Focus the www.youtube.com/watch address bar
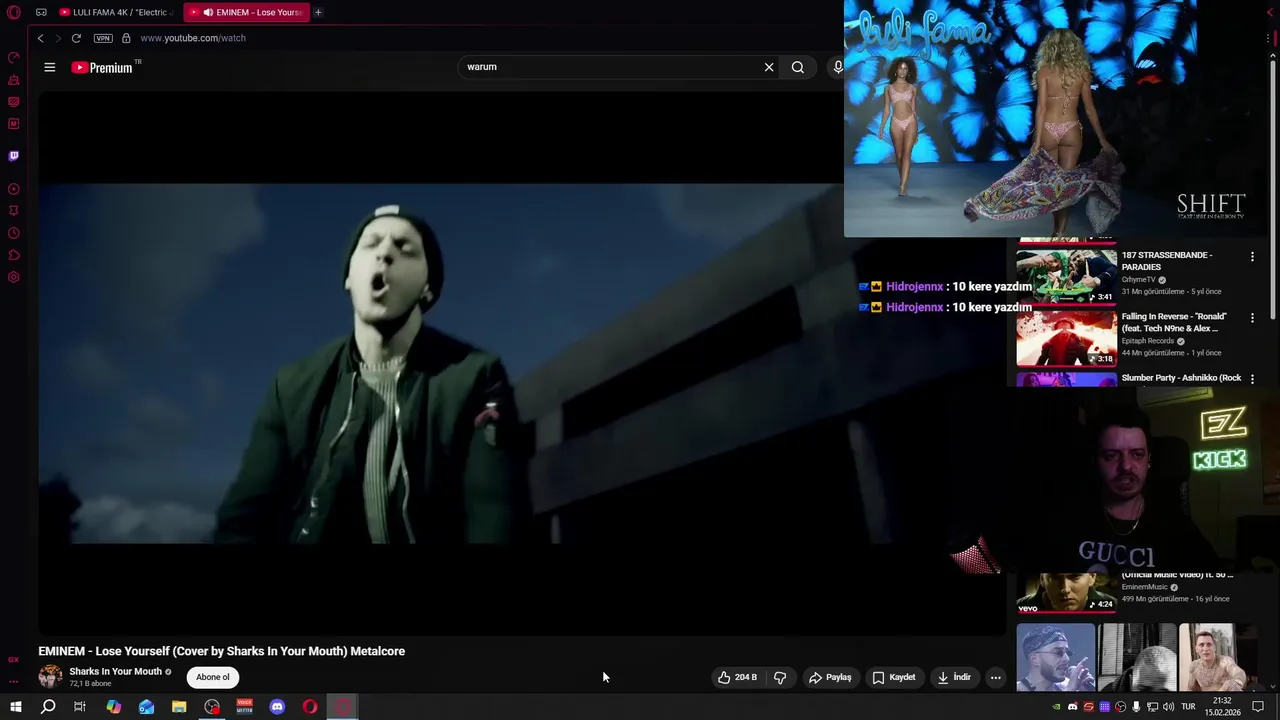This screenshot has width=1280, height=720. pos(193,38)
